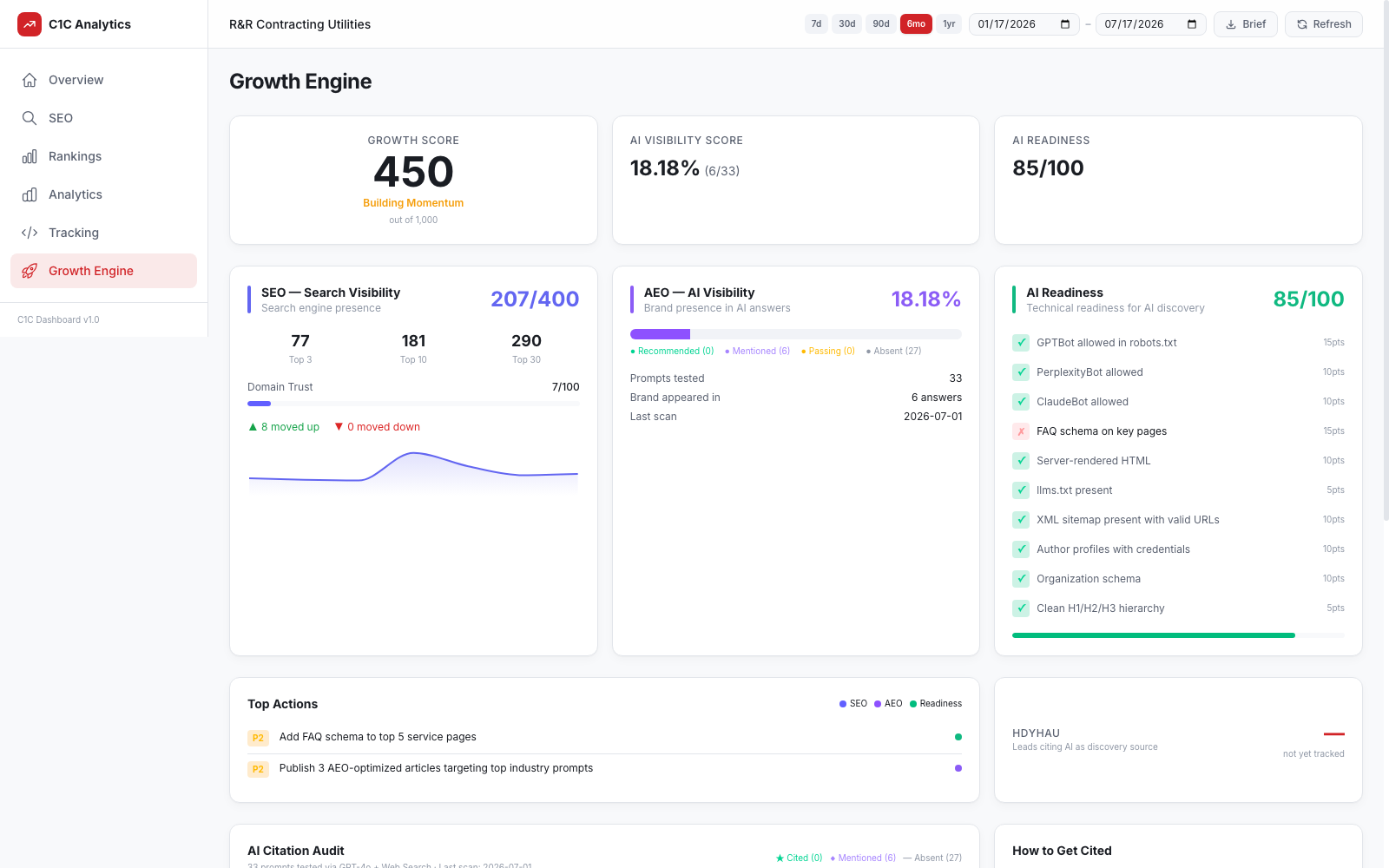1389x868 pixels.
Task: Open the Tracking section
Action: tap(103, 233)
